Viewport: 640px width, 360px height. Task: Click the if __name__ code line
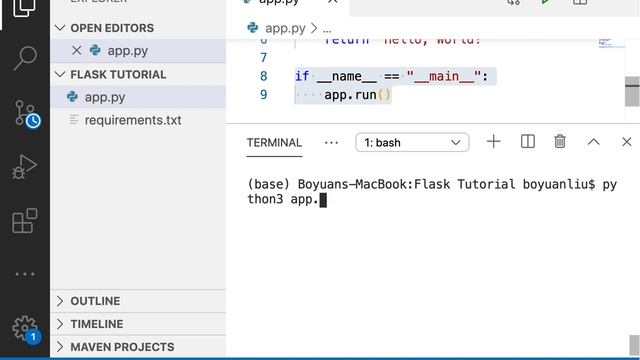[x=391, y=76]
